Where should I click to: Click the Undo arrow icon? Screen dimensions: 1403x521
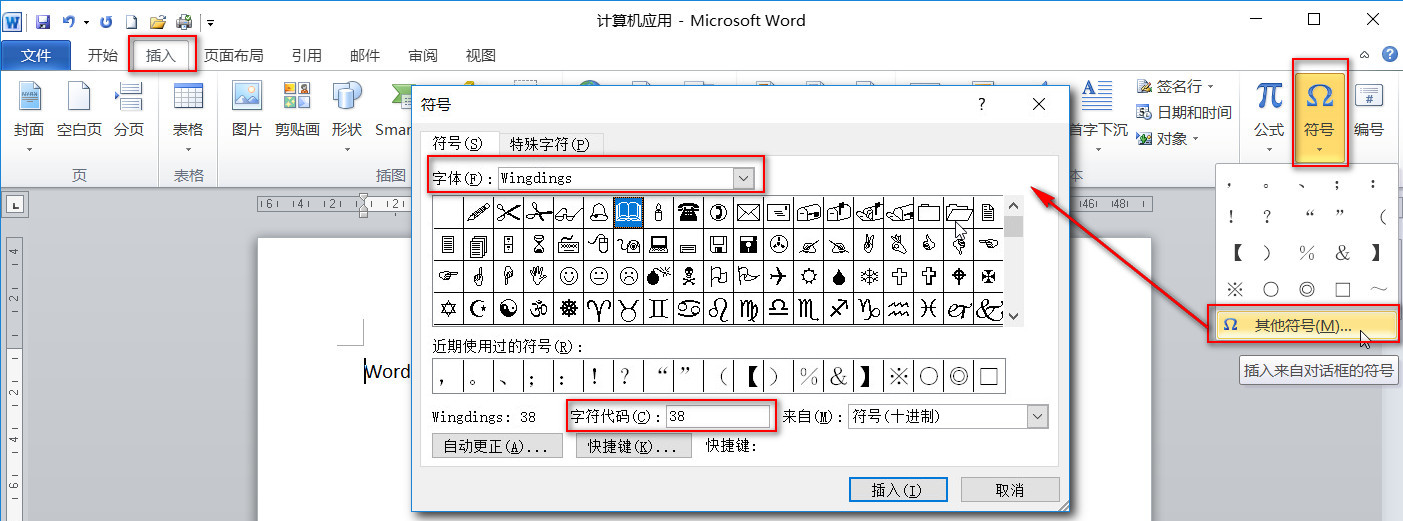tap(68, 21)
